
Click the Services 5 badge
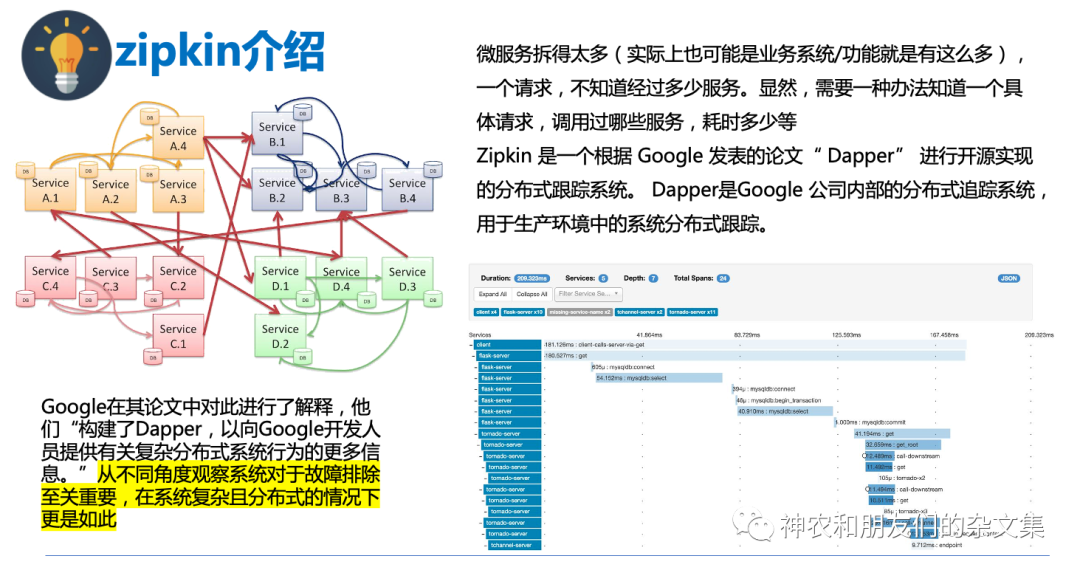point(603,278)
